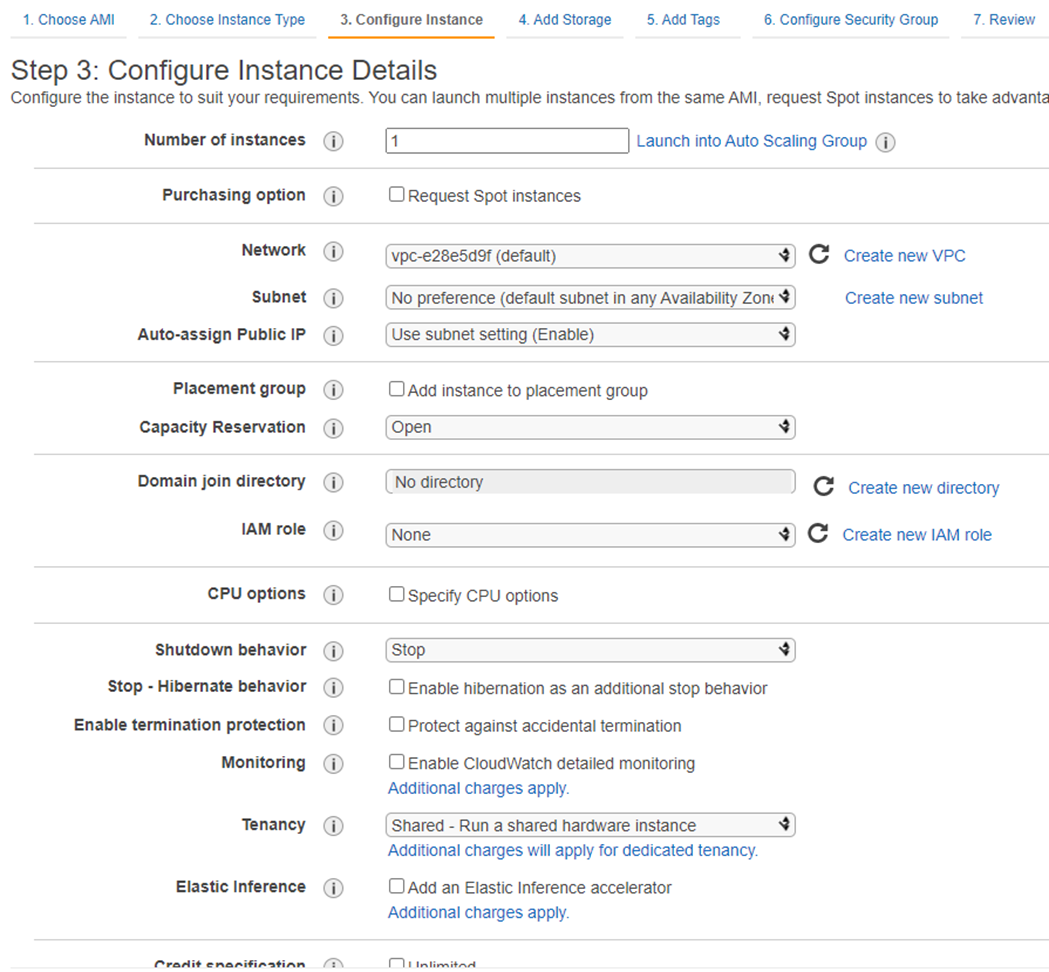Click the Number of instances input field
Screen dimensions: 1049x972
506,141
